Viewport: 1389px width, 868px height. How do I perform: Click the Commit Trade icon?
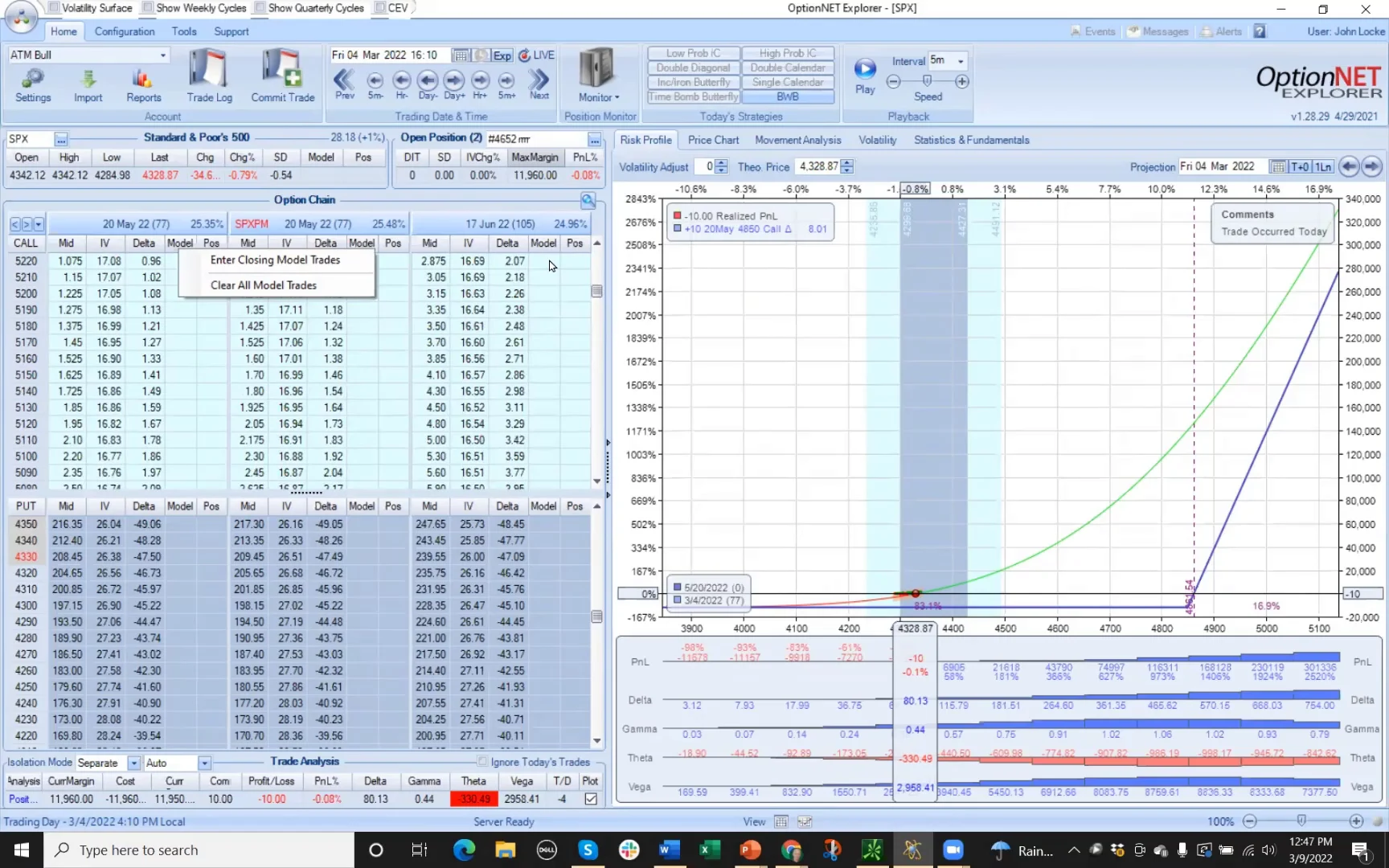pos(283,76)
